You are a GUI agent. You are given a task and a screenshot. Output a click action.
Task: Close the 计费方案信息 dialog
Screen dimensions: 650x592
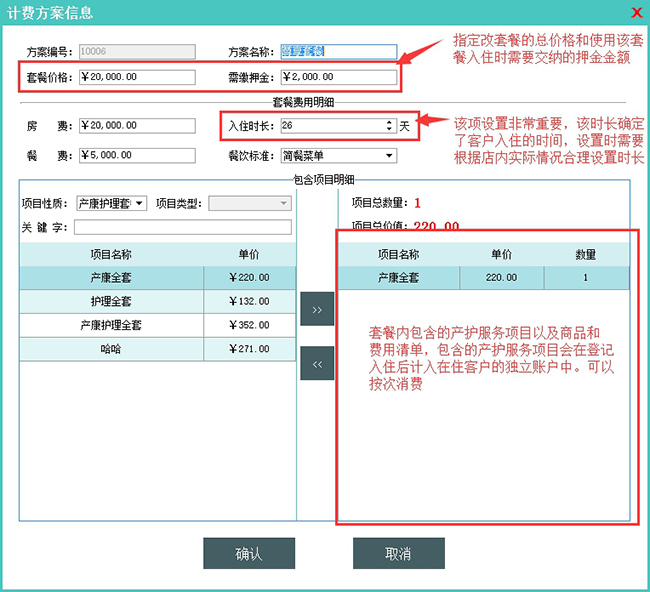(636, 12)
